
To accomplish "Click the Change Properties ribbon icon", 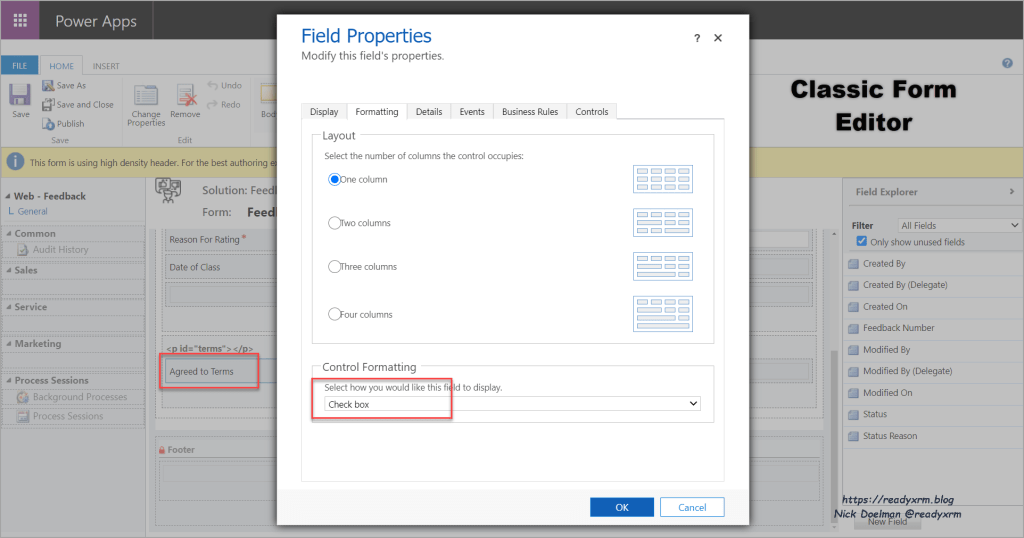I will pos(146,96).
